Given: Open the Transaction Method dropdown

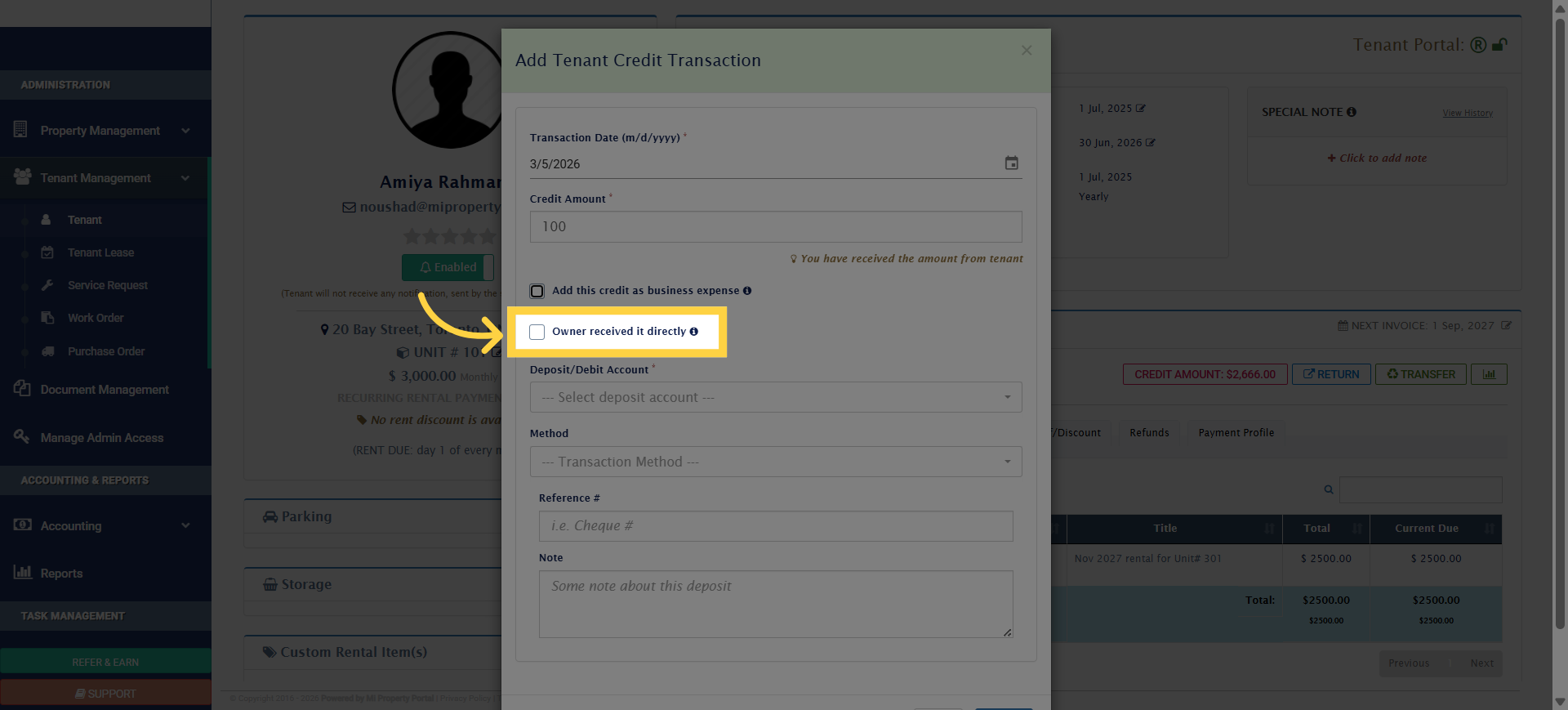Looking at the screenshot, I should [x=775, y=462].
